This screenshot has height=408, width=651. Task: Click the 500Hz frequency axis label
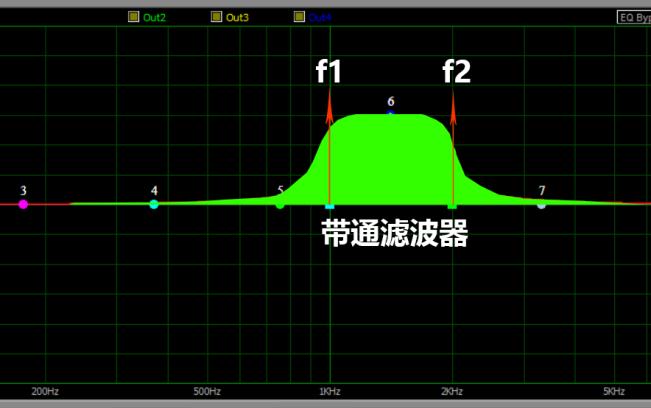point(206,391)
